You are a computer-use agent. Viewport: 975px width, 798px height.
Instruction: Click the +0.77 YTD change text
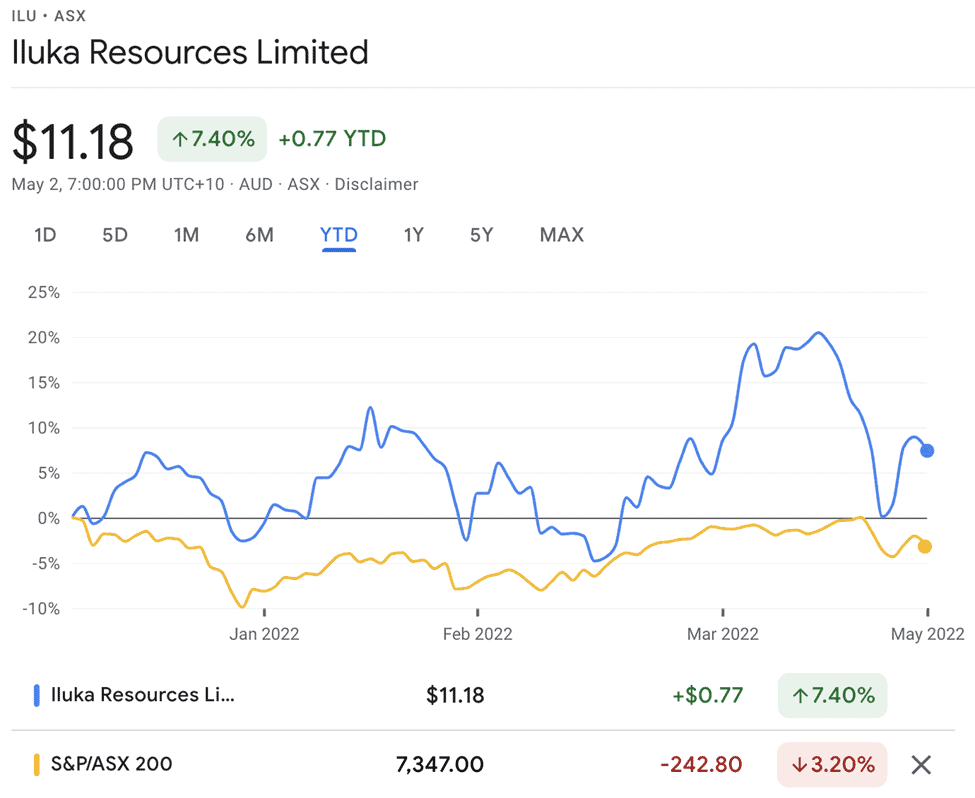click(x=332, y=139)
